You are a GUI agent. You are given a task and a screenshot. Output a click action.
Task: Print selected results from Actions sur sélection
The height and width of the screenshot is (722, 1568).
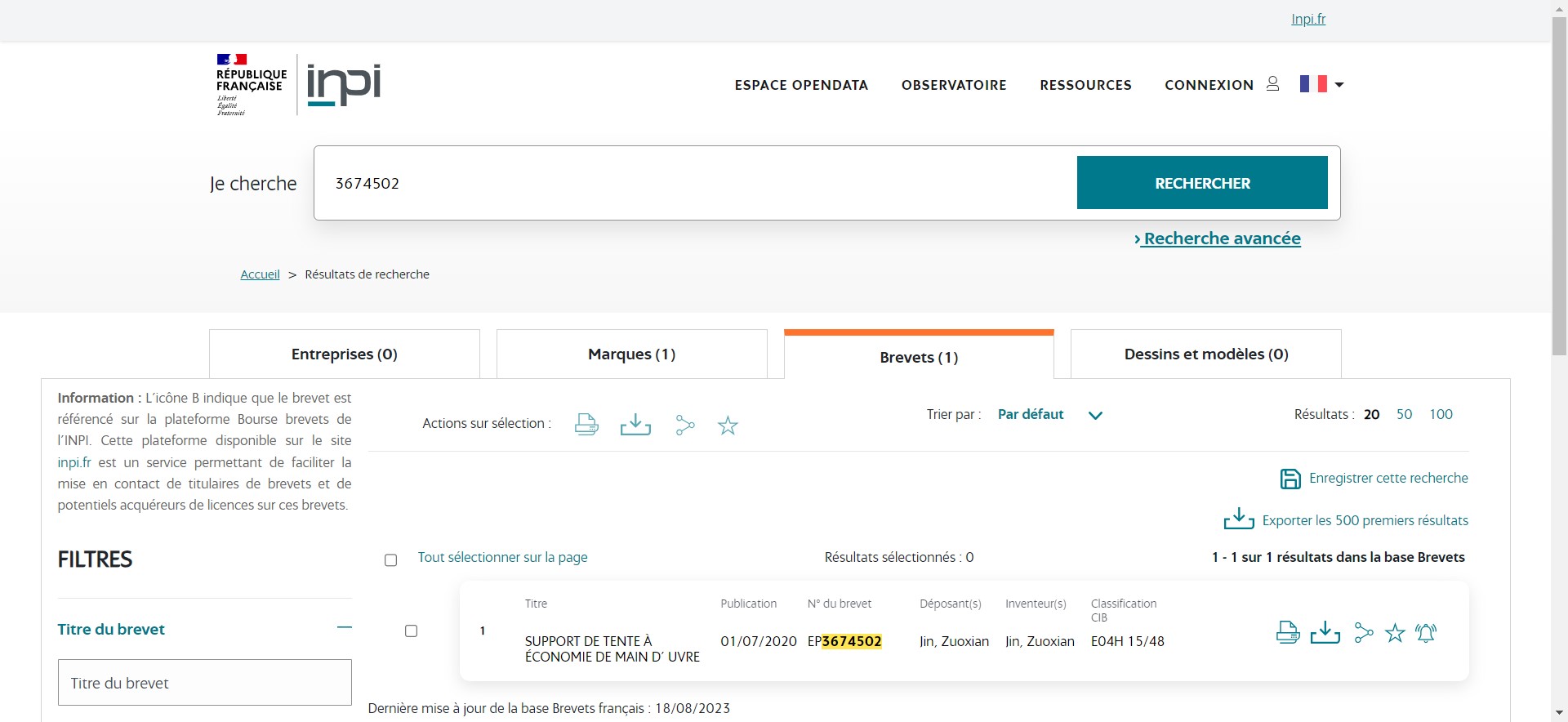(x=586, y=425)
